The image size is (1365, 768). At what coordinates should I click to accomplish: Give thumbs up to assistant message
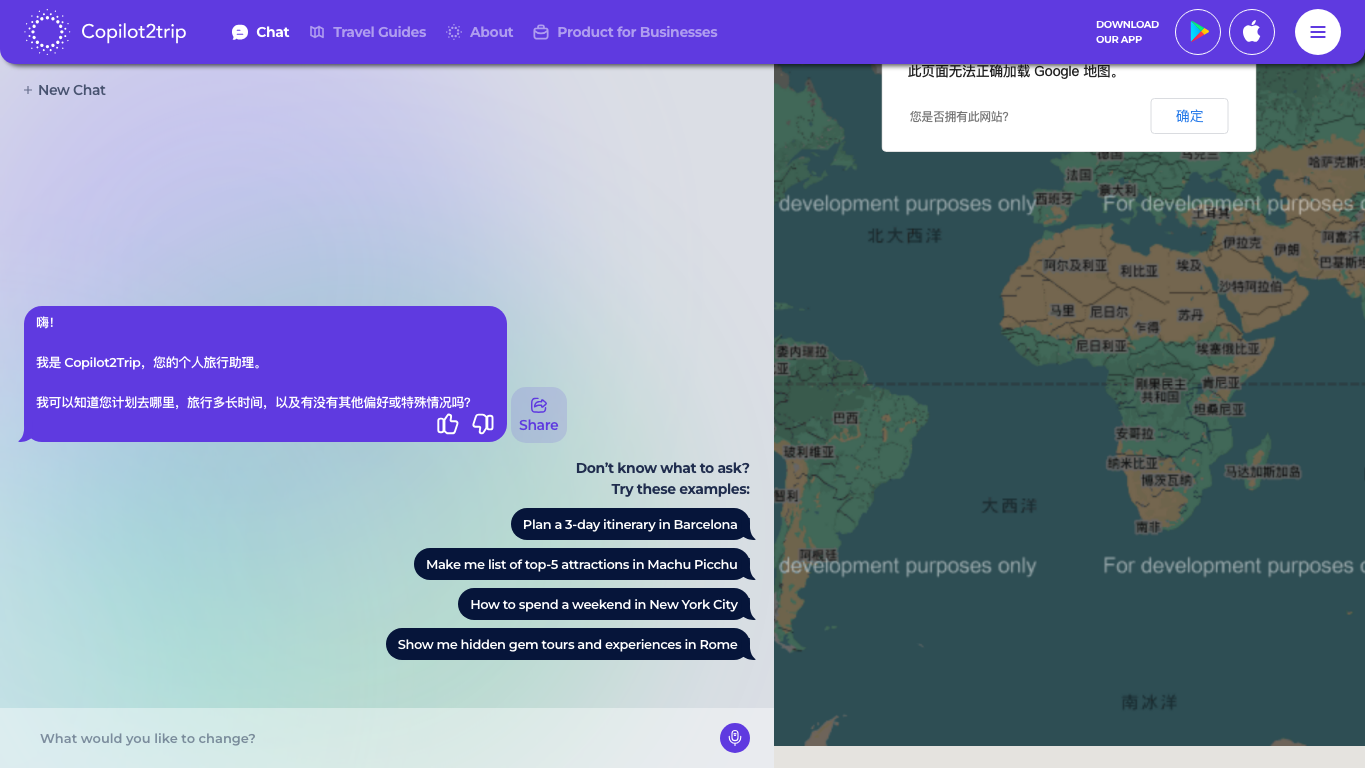tap(448, 424)
